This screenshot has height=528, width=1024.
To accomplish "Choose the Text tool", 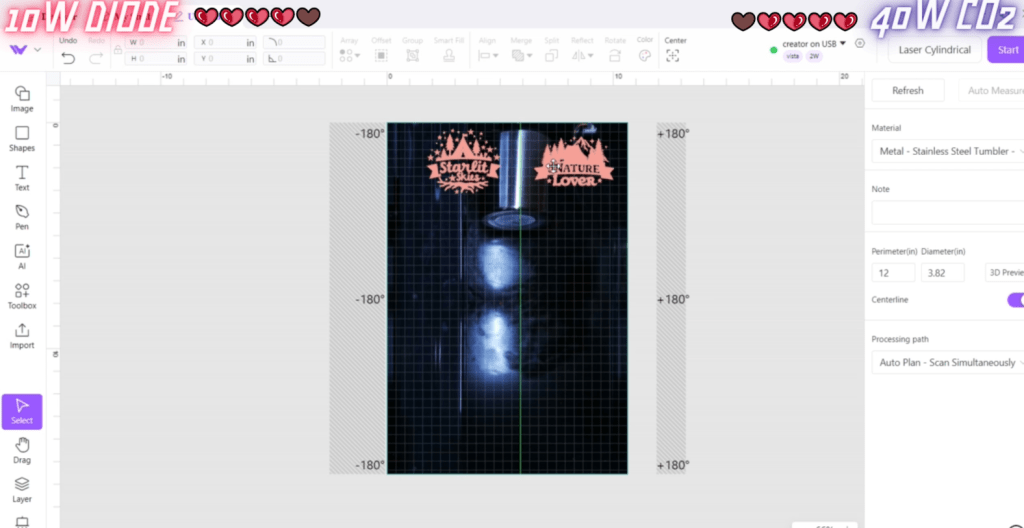I will pos(22,177).
